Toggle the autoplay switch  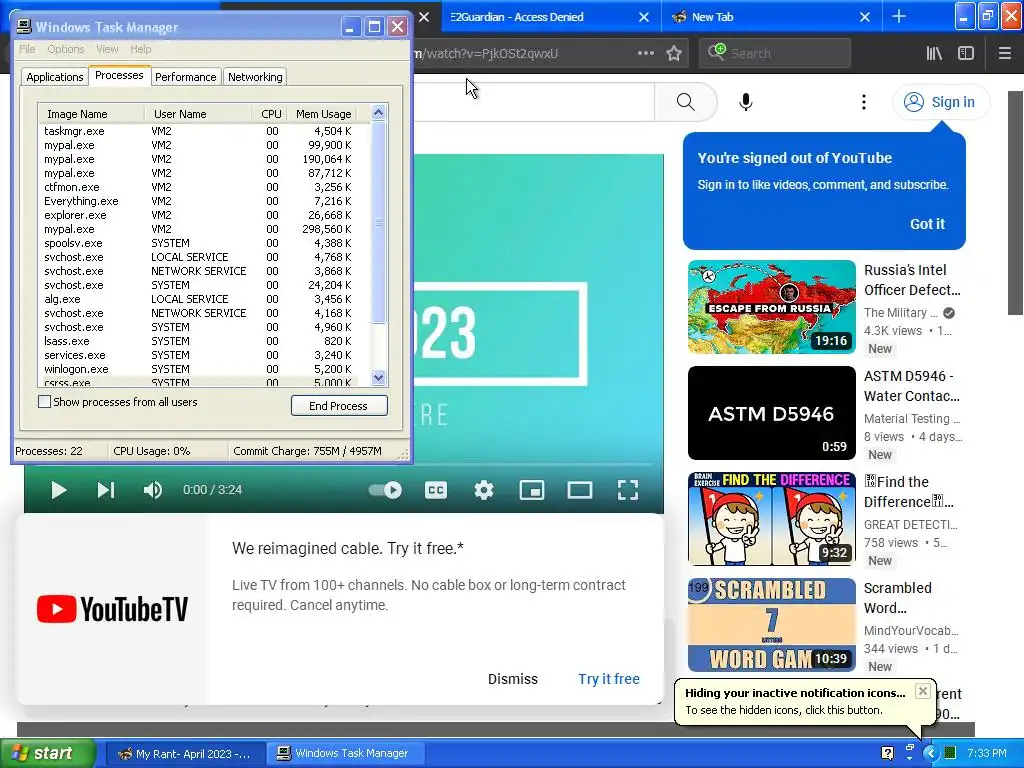385,490
